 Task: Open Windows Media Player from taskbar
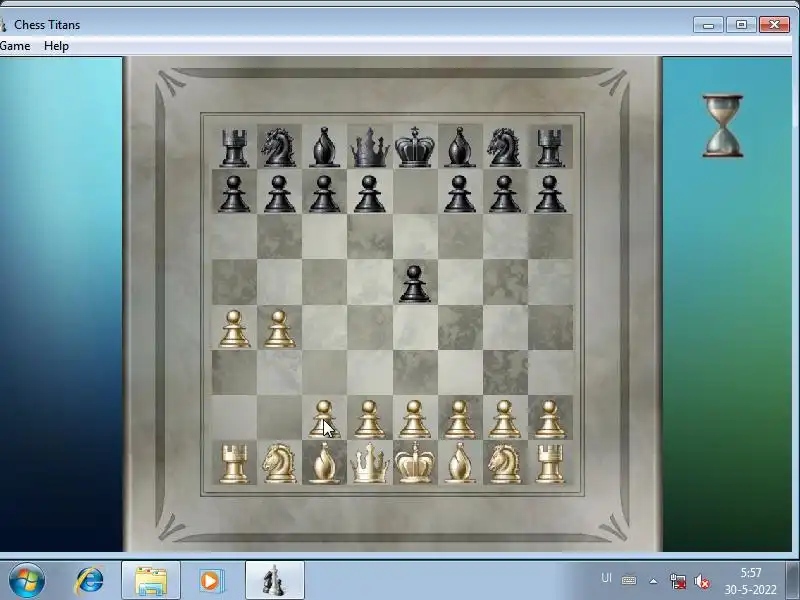pyautogui.click(x=210, y=580)
